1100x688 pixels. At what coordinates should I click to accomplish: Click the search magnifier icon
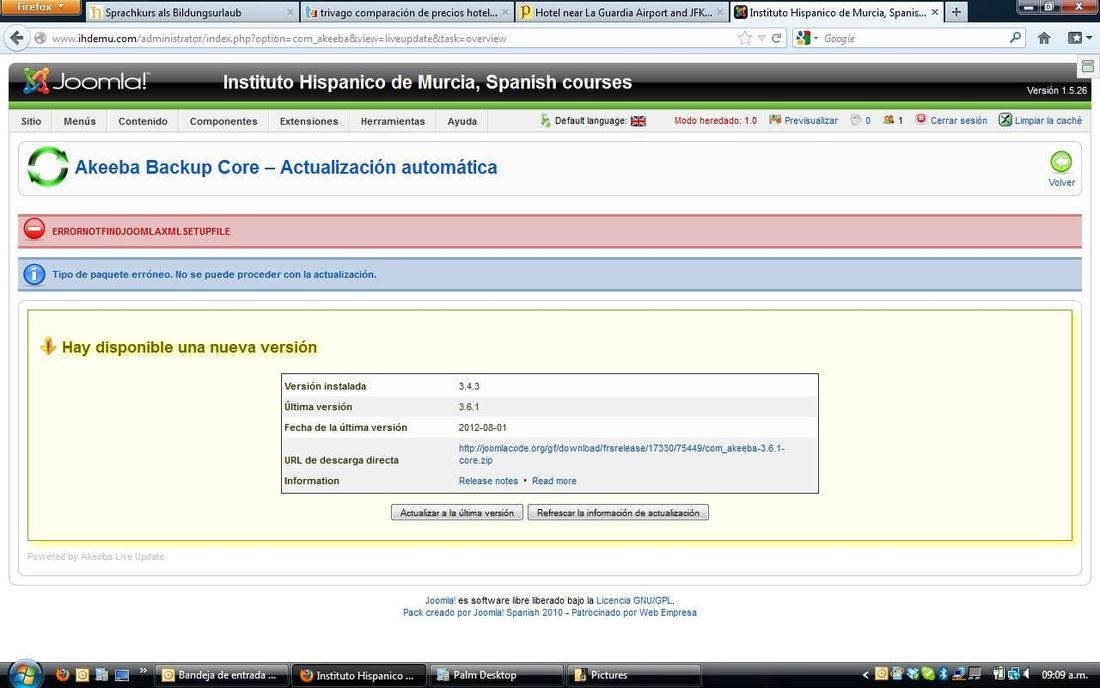[x=1015, y=38]
